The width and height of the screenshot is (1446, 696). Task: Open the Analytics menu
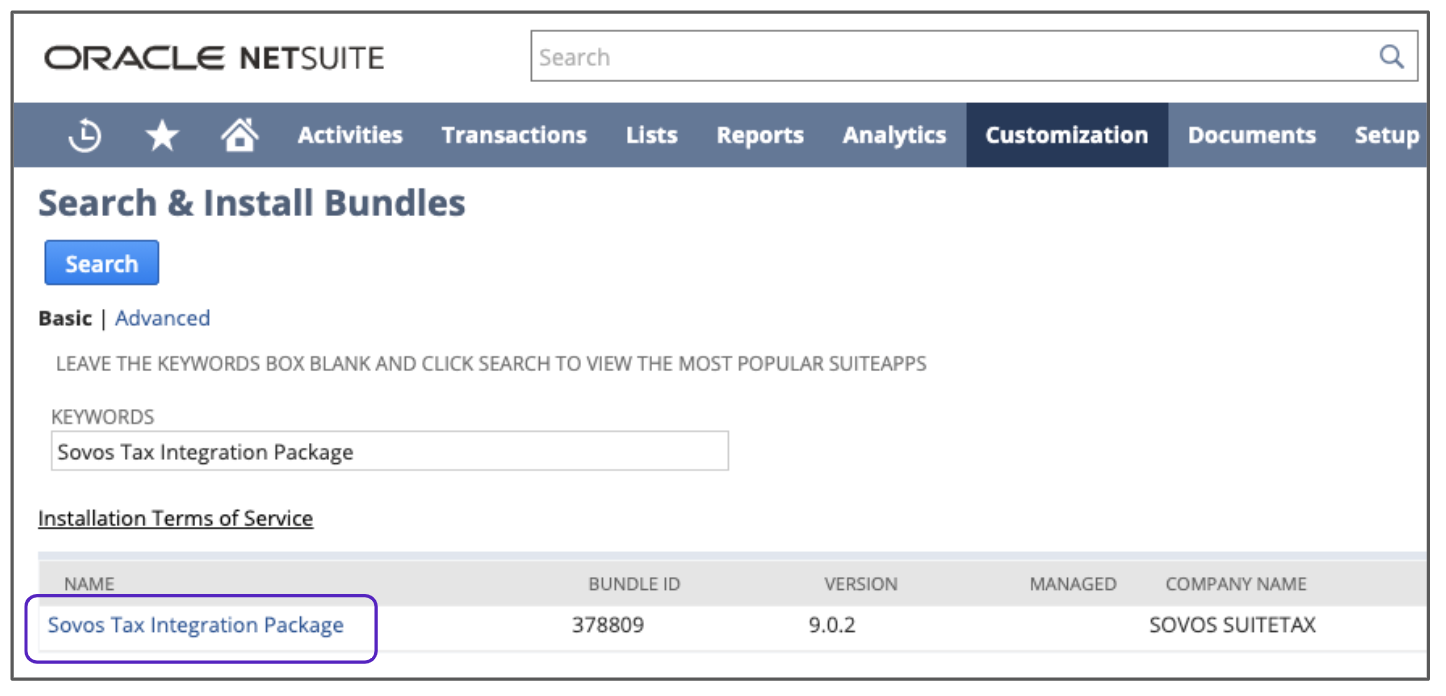[x=894, y=136]
